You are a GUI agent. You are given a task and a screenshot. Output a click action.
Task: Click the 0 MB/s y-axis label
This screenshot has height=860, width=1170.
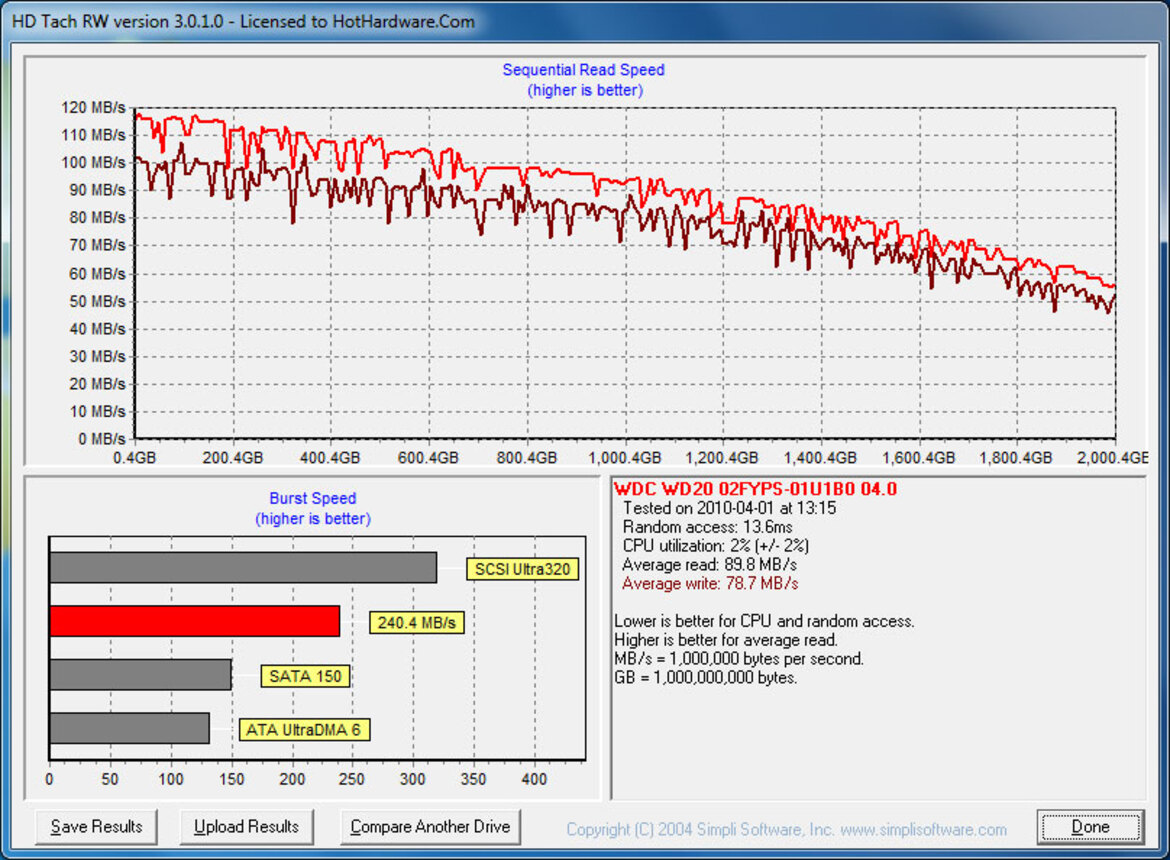(101, 439)
